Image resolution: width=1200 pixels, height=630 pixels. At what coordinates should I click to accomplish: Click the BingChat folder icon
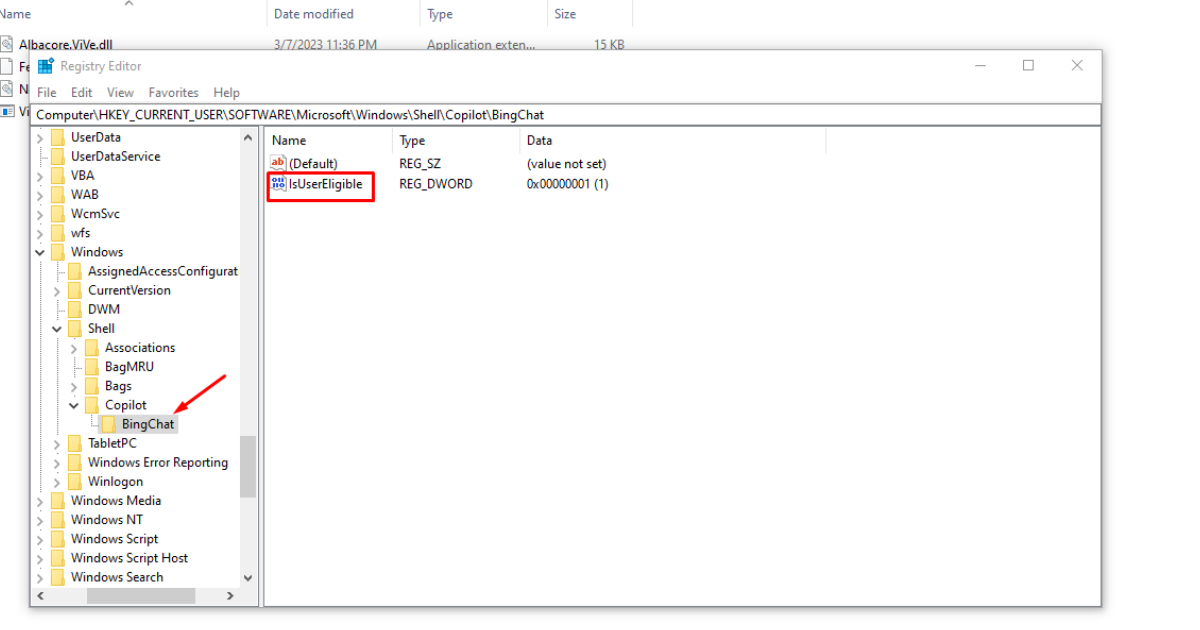click(x=109, y=424)
